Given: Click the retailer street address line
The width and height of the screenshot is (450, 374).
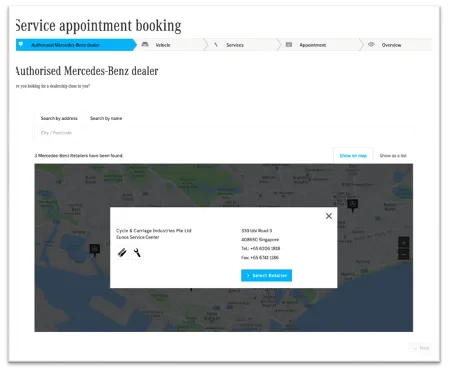Looking at the screenshot, I should click(x=256, y=231).
